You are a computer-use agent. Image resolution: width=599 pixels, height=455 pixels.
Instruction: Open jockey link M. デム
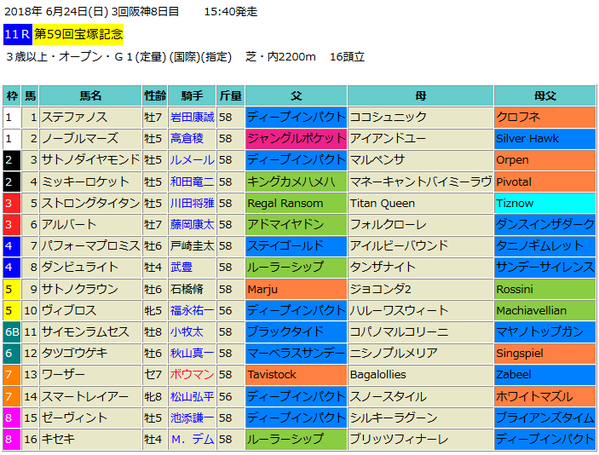tap(192, 439)
